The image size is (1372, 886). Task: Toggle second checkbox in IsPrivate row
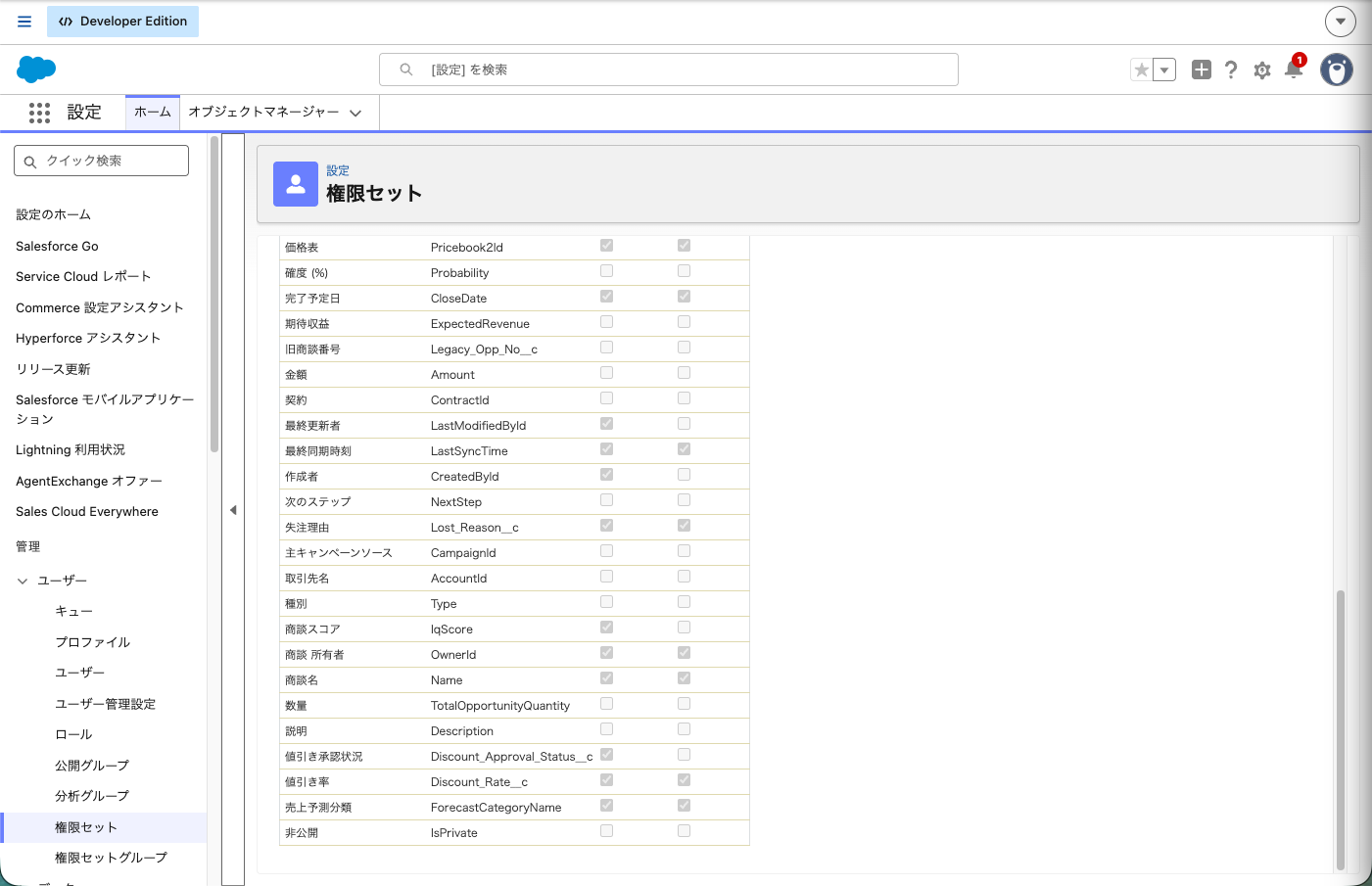tap(685, 831)
